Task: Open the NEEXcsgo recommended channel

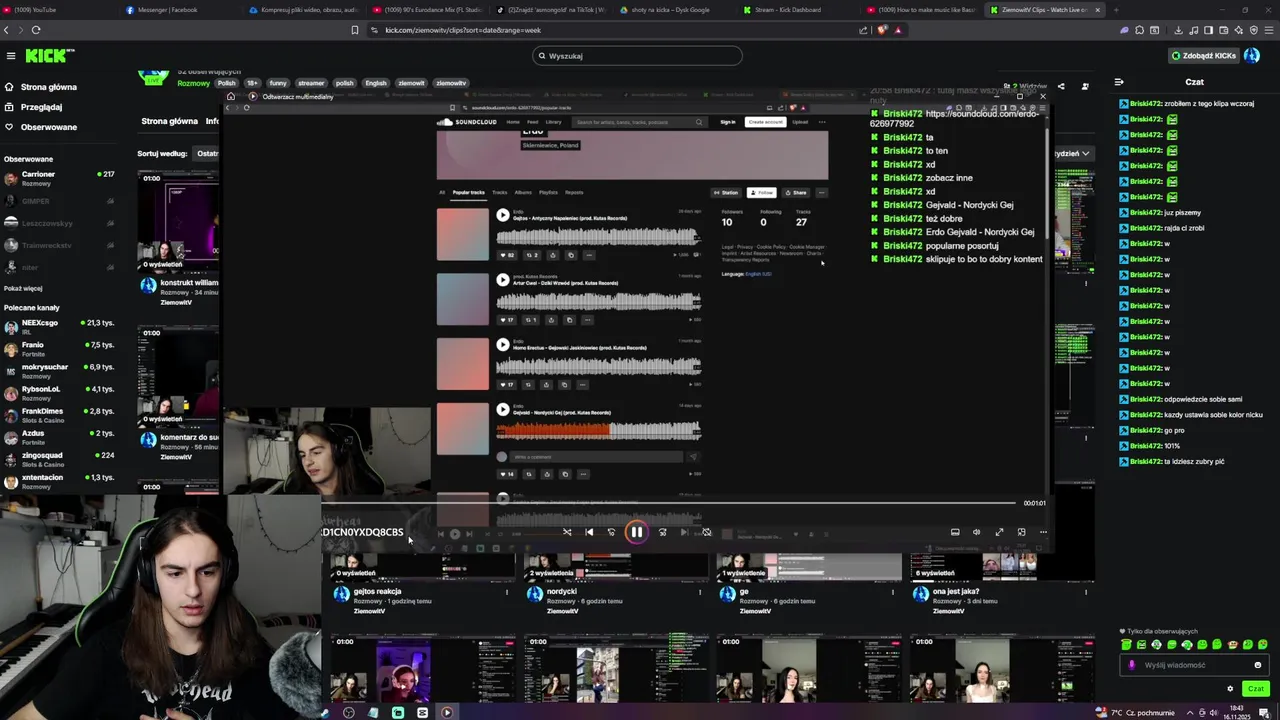Action: pos(60,326)
